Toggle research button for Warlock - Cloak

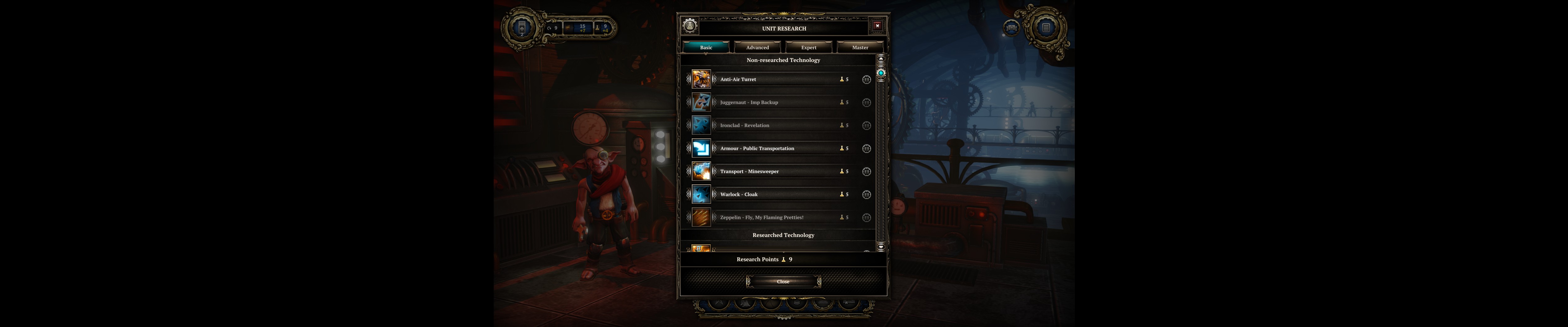[866, 194]
